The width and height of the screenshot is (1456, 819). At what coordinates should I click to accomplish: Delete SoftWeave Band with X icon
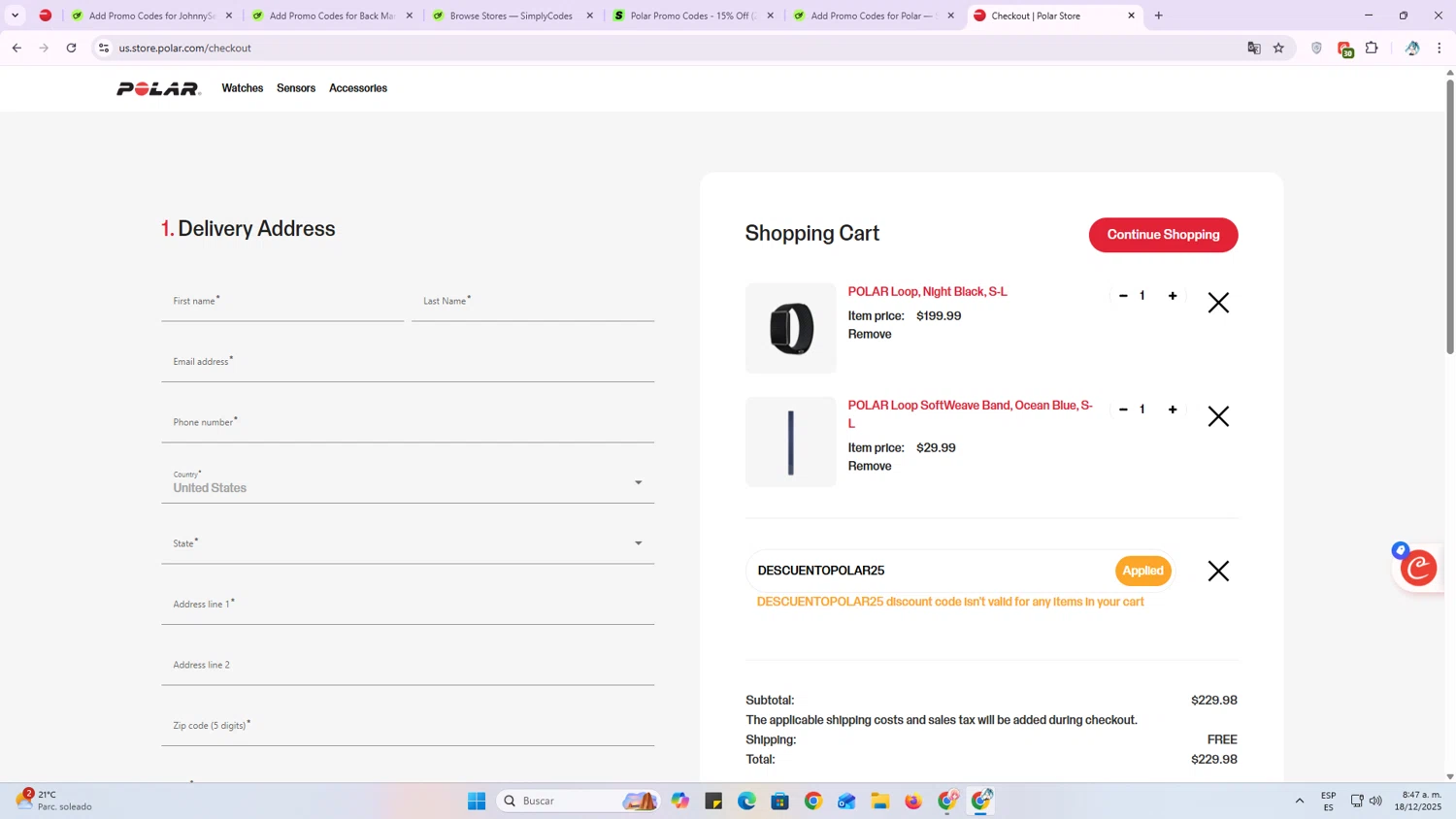coord(1218,416)
